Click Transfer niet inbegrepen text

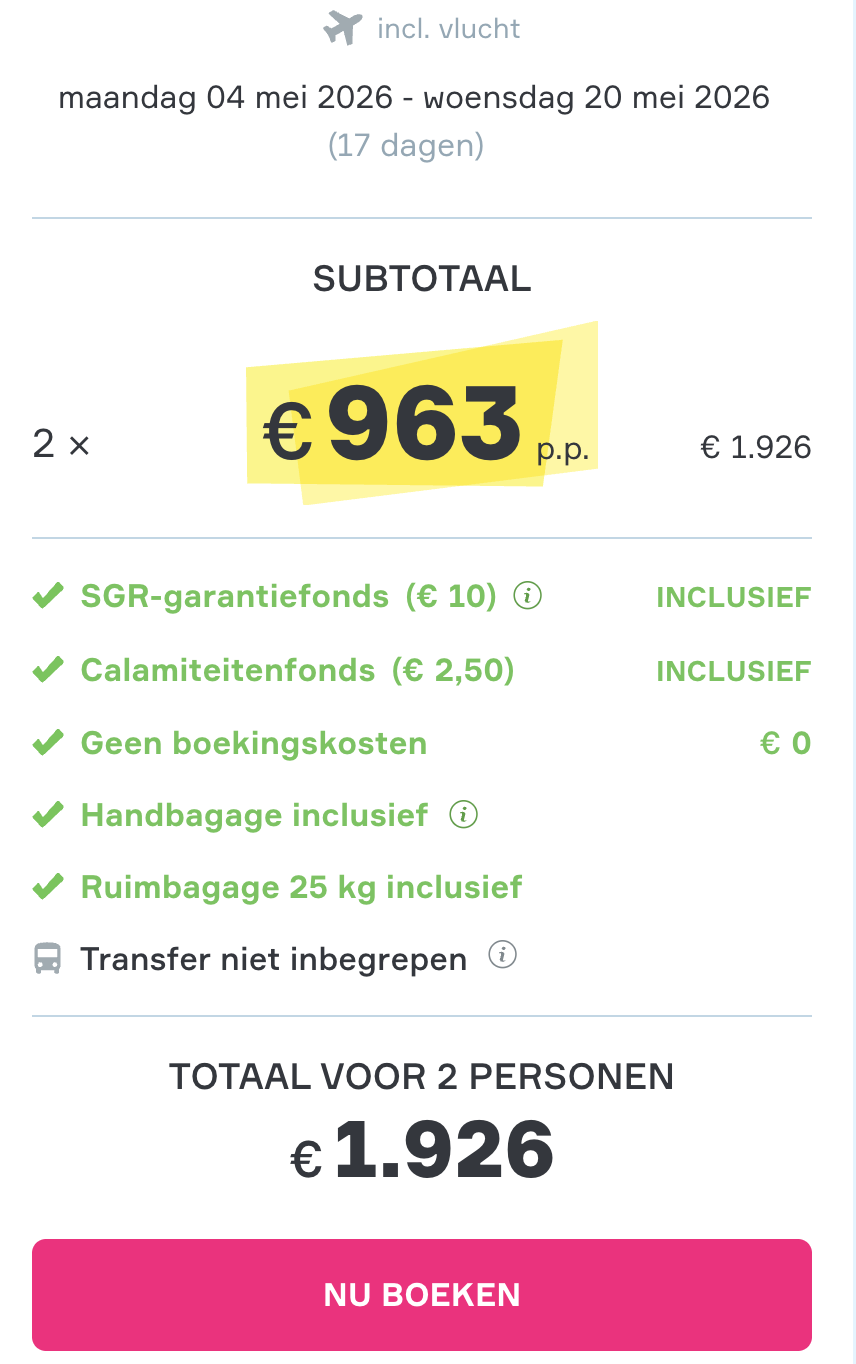273,959
